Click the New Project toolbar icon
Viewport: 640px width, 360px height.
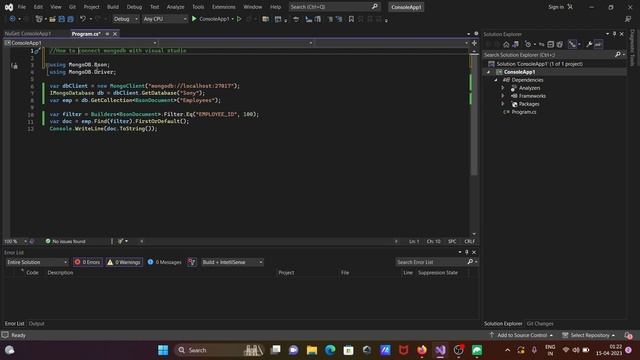coord(39,19)
